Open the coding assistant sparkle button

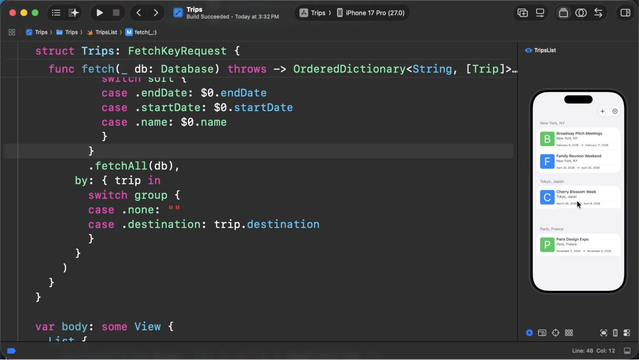(74, 13)
